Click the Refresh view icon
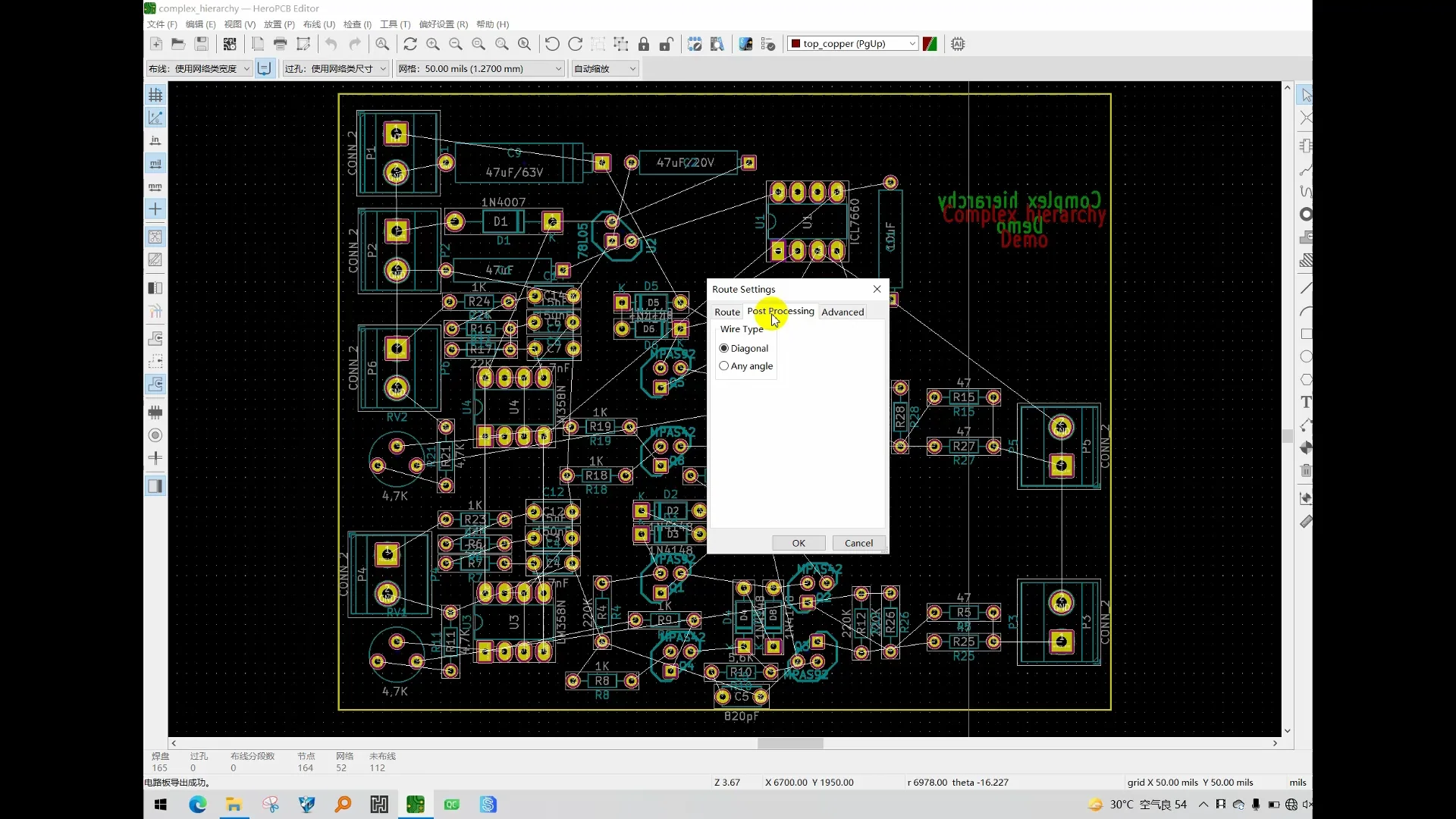The image size is (1456, 819). pyautogui.click(x=410, y=44)
